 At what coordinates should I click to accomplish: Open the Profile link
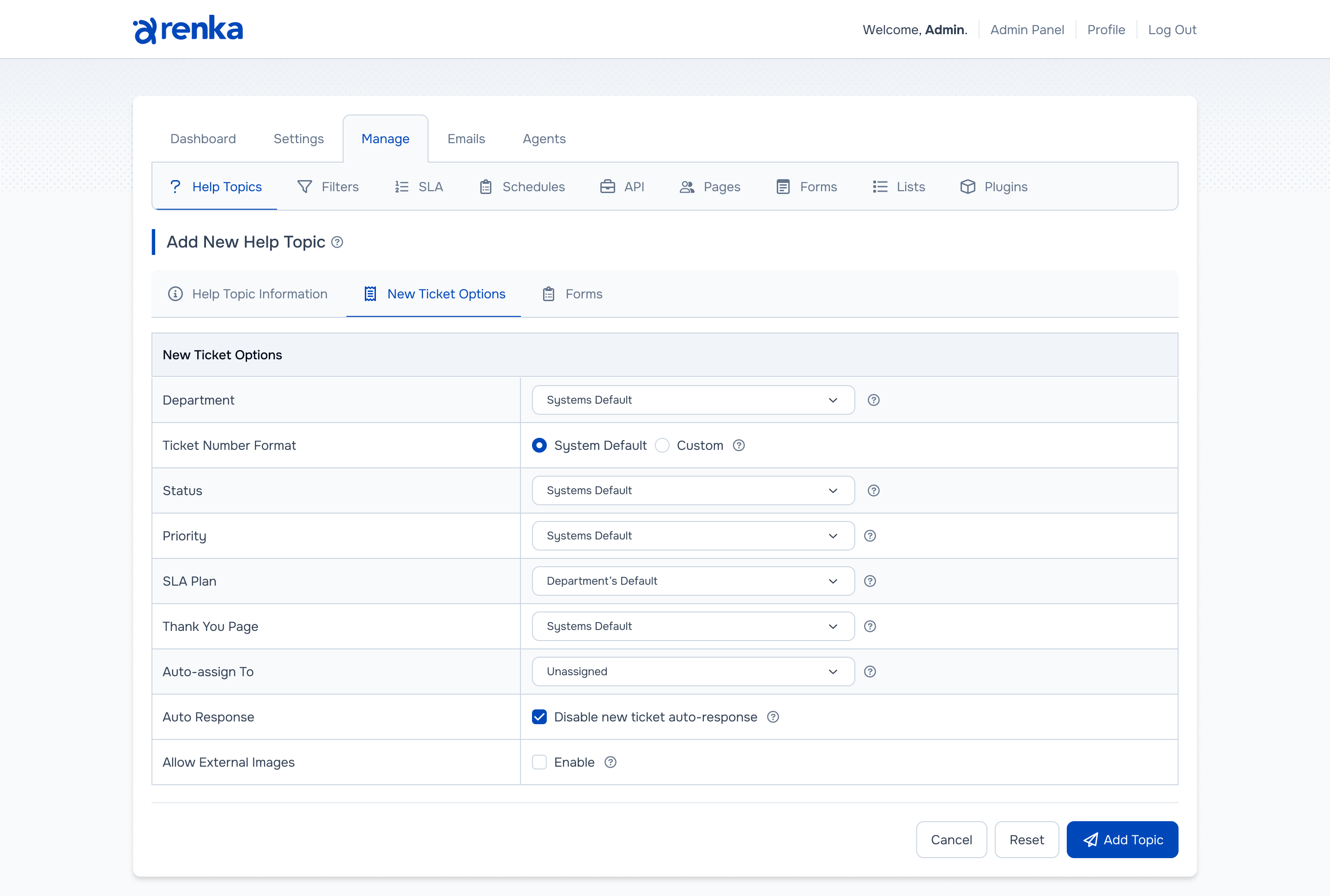pyautogui.click(x=1106, y=30)
